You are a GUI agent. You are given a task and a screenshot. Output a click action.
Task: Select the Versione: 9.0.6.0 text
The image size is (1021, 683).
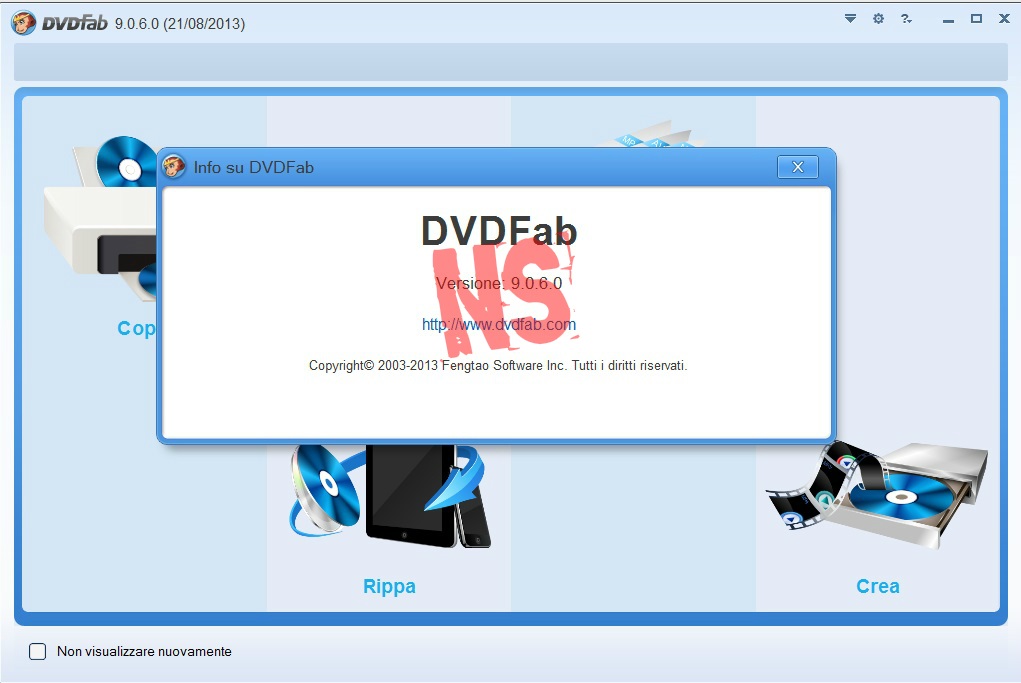click(499, 283)
